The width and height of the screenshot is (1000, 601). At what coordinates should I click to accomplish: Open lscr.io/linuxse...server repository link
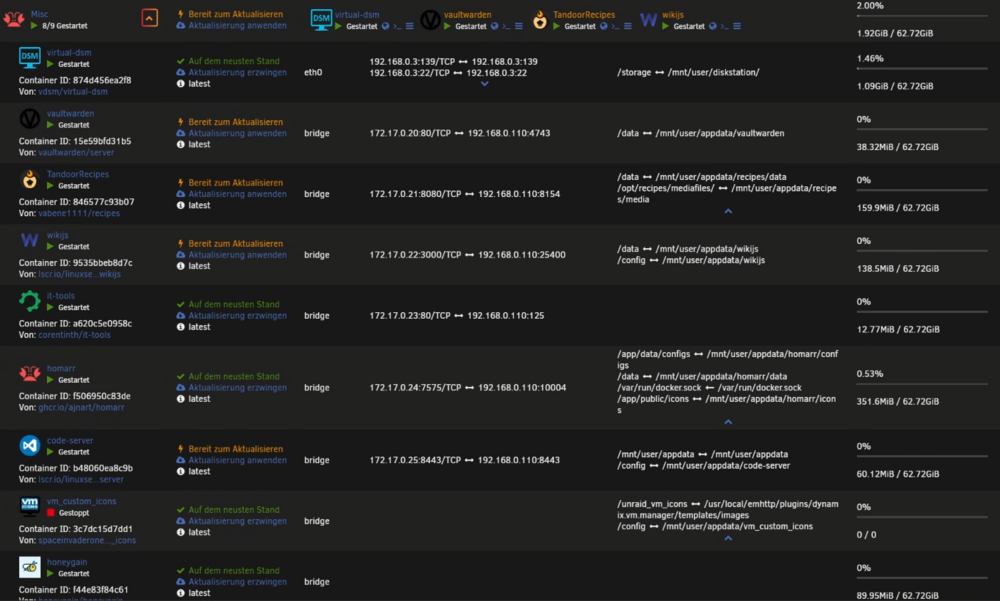tap(81, 479)
